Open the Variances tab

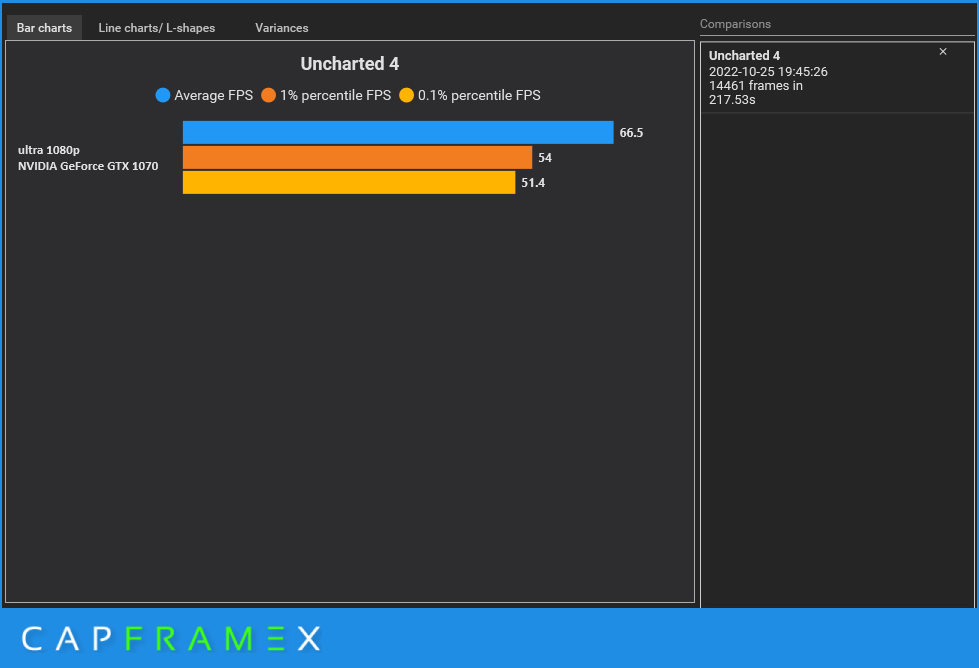(282, 27)
